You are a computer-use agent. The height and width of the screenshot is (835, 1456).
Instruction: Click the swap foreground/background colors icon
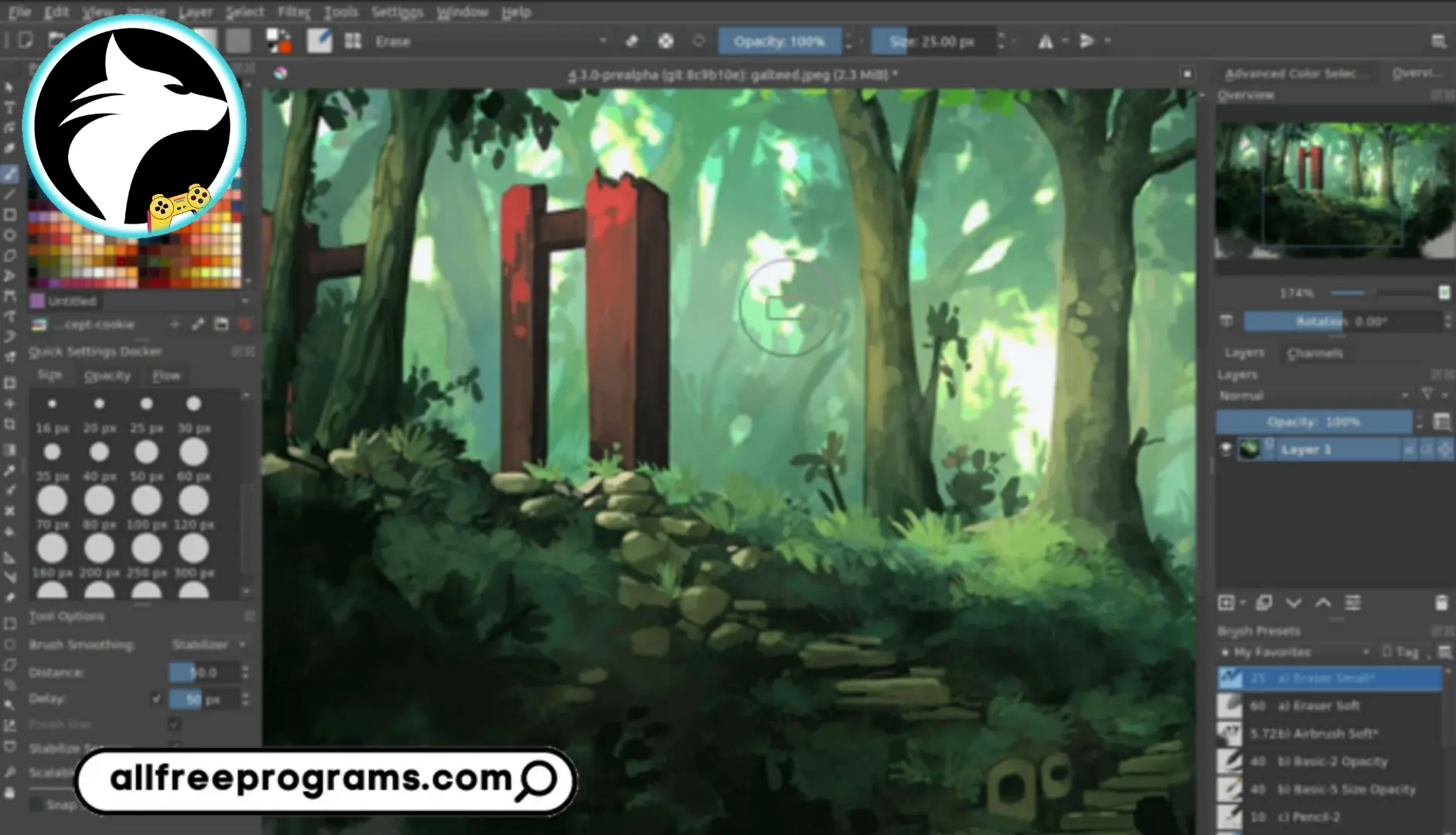tap(279, 41)
